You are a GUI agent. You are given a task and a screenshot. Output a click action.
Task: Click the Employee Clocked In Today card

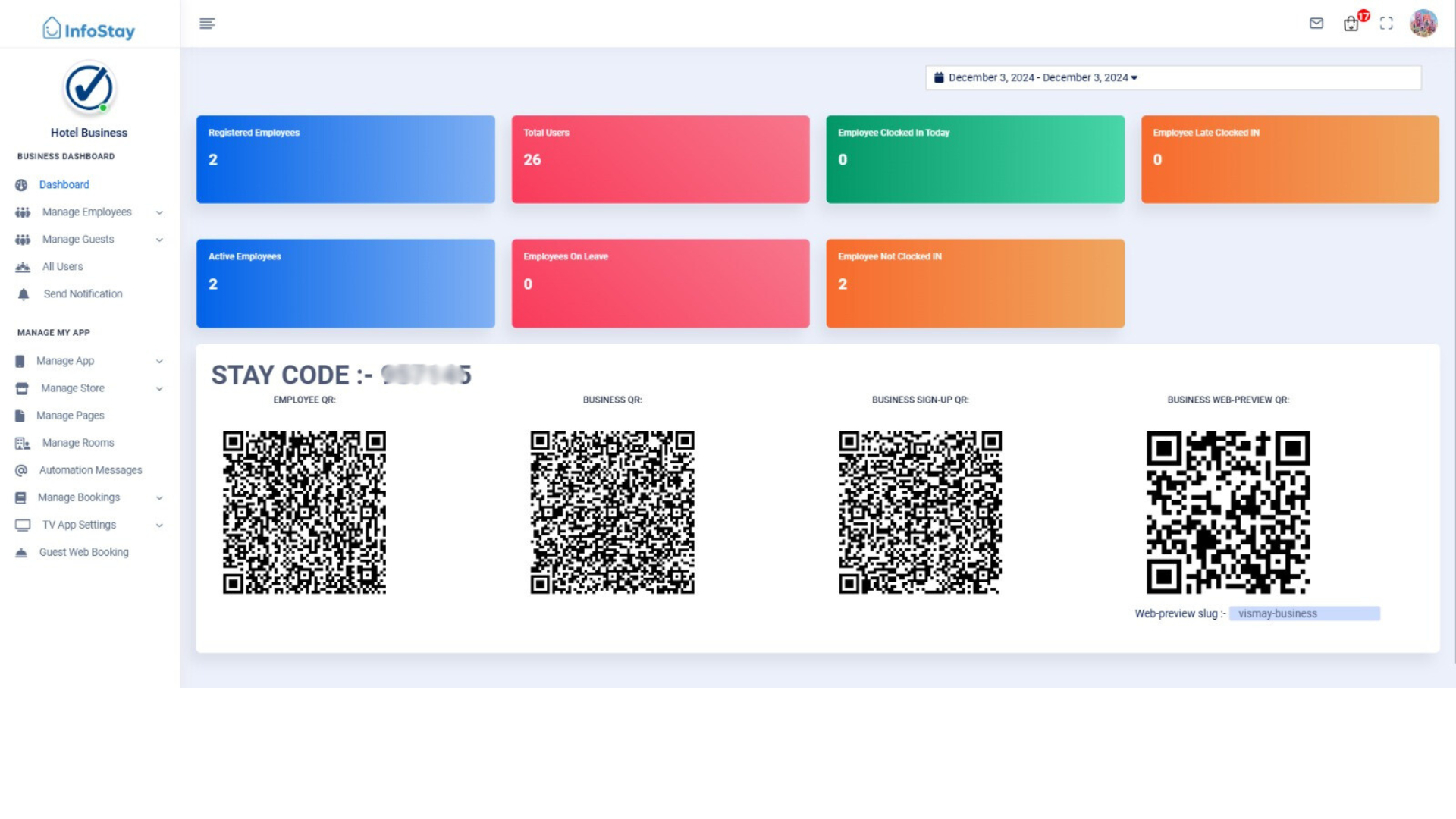(975, 159)
